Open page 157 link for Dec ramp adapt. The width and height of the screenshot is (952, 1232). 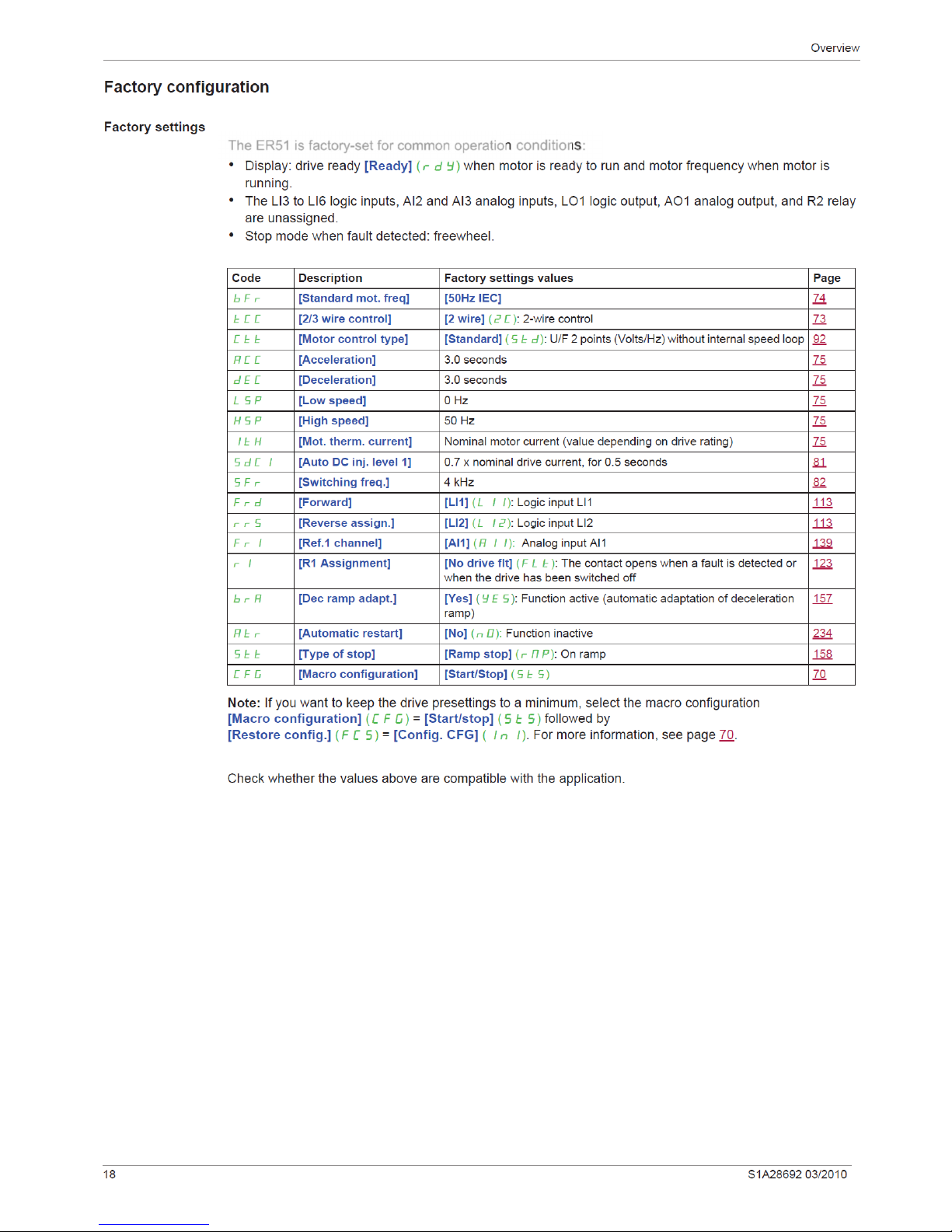click(822, 599)
